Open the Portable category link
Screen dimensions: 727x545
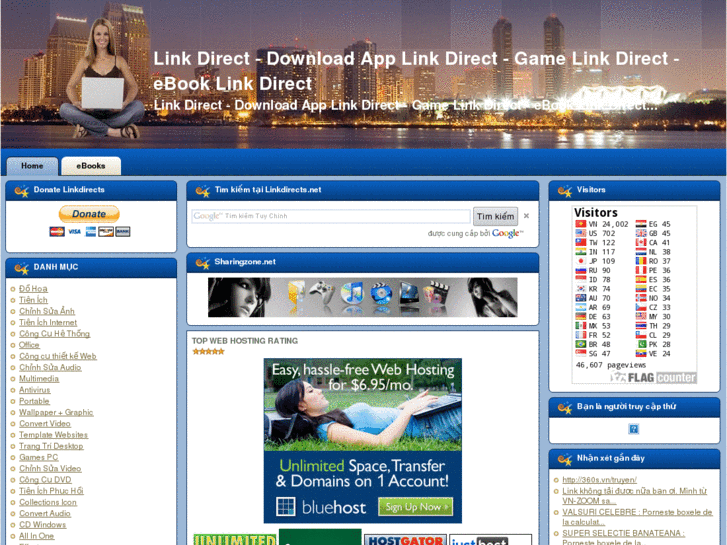tap(34, 401)
